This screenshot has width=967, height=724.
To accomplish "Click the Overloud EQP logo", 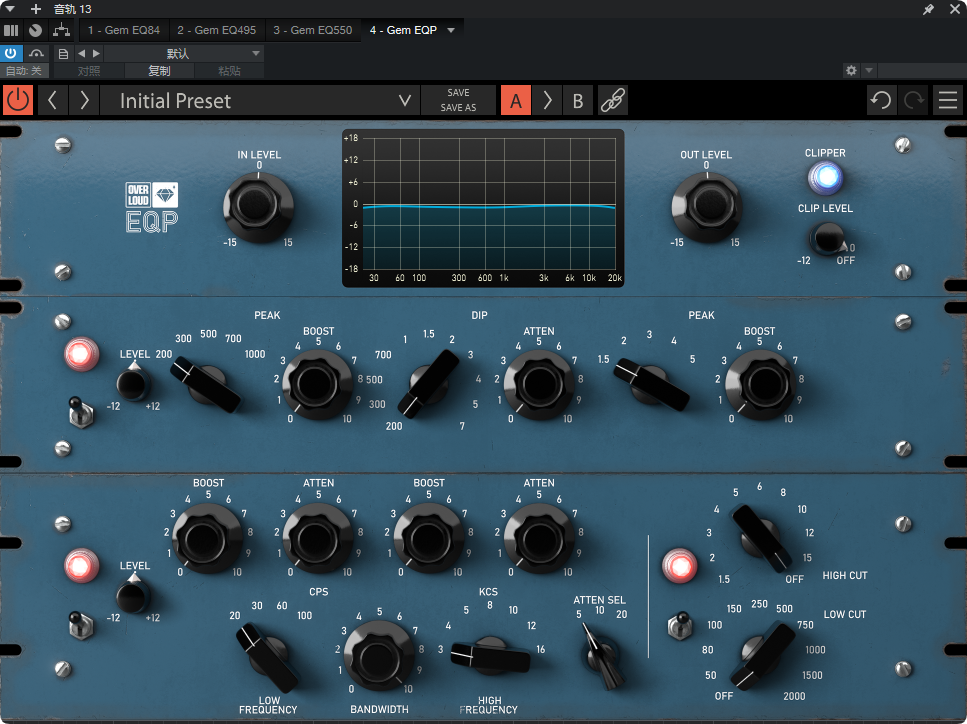I will pos(152,207).
